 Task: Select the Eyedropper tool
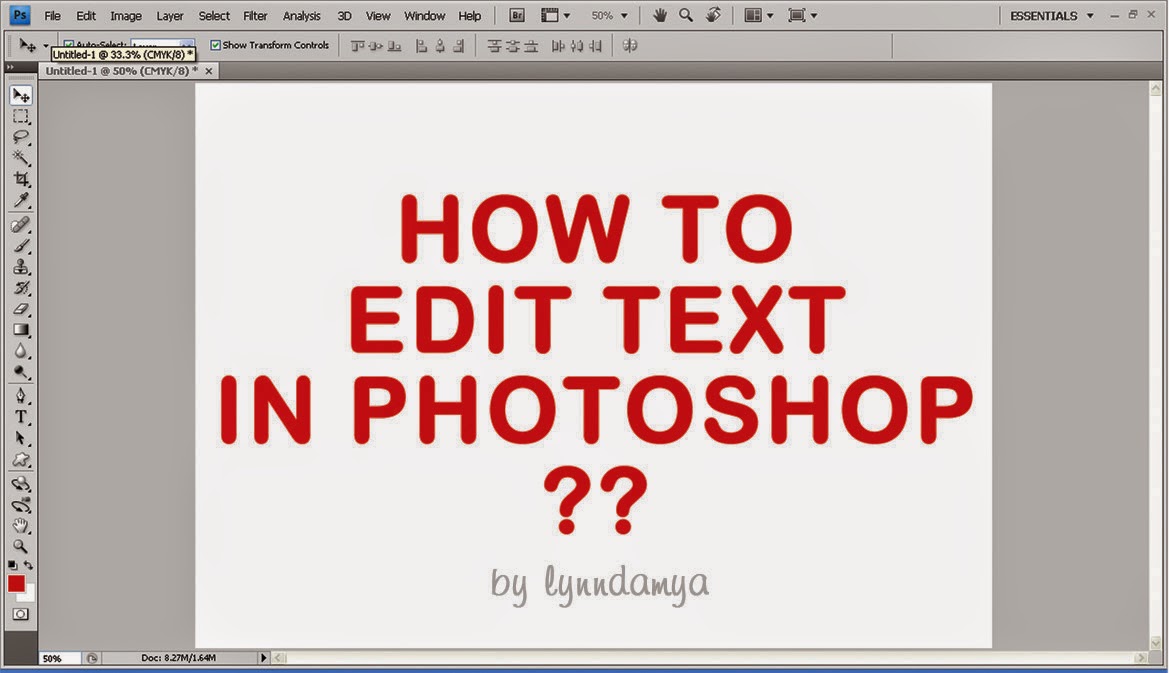[21, 200]
